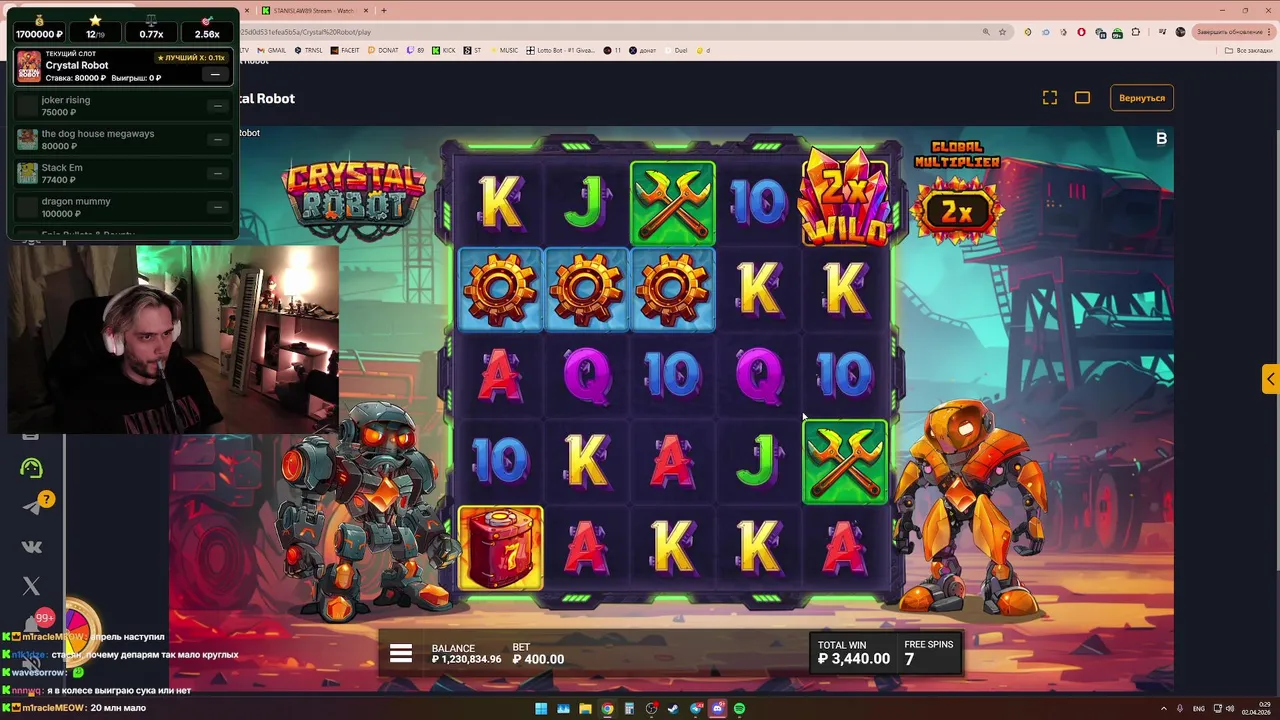Click minus button on dog house megaways row
Image resolution: width=1280 pixels, height=720 pixels.
pos(217,140)
